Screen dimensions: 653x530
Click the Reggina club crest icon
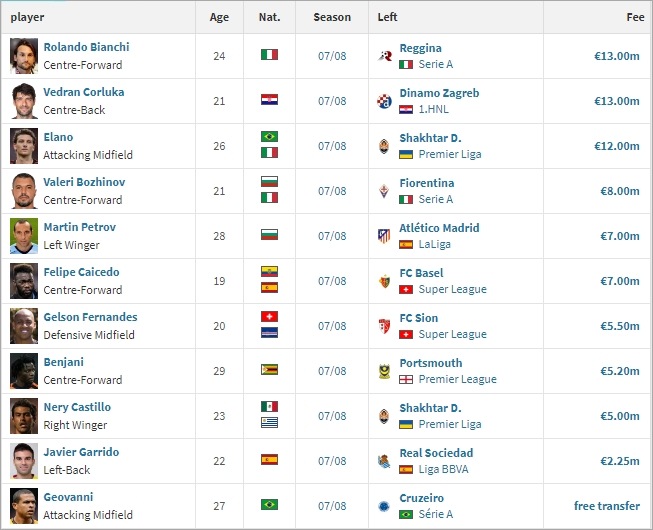pyautogui.click(x=385, y=56)
